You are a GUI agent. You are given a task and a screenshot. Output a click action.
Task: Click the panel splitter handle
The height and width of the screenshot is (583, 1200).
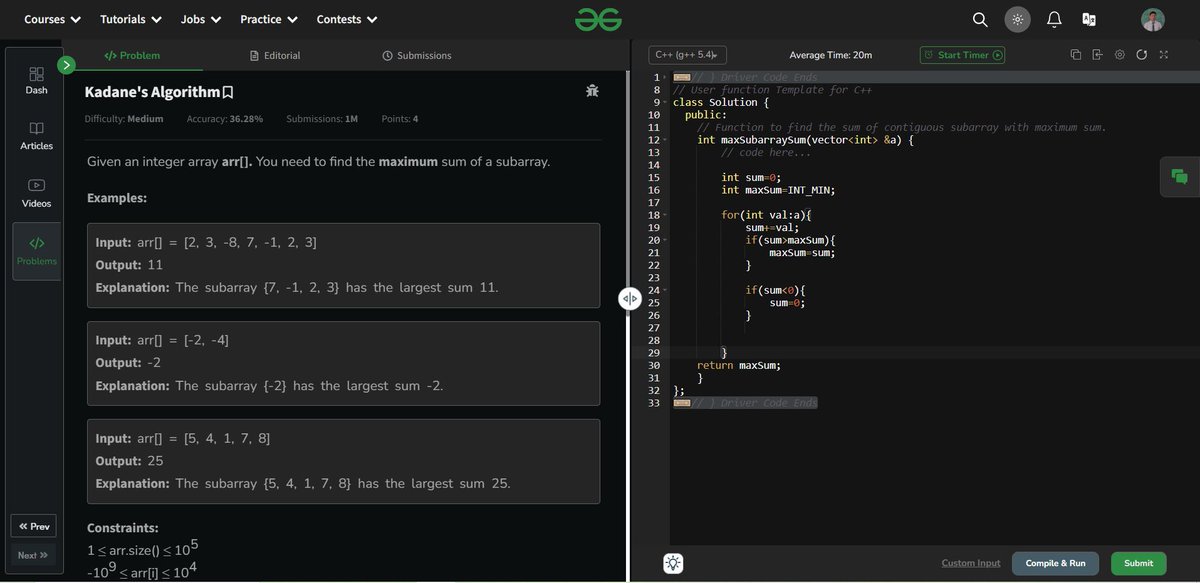click(629, 298)
